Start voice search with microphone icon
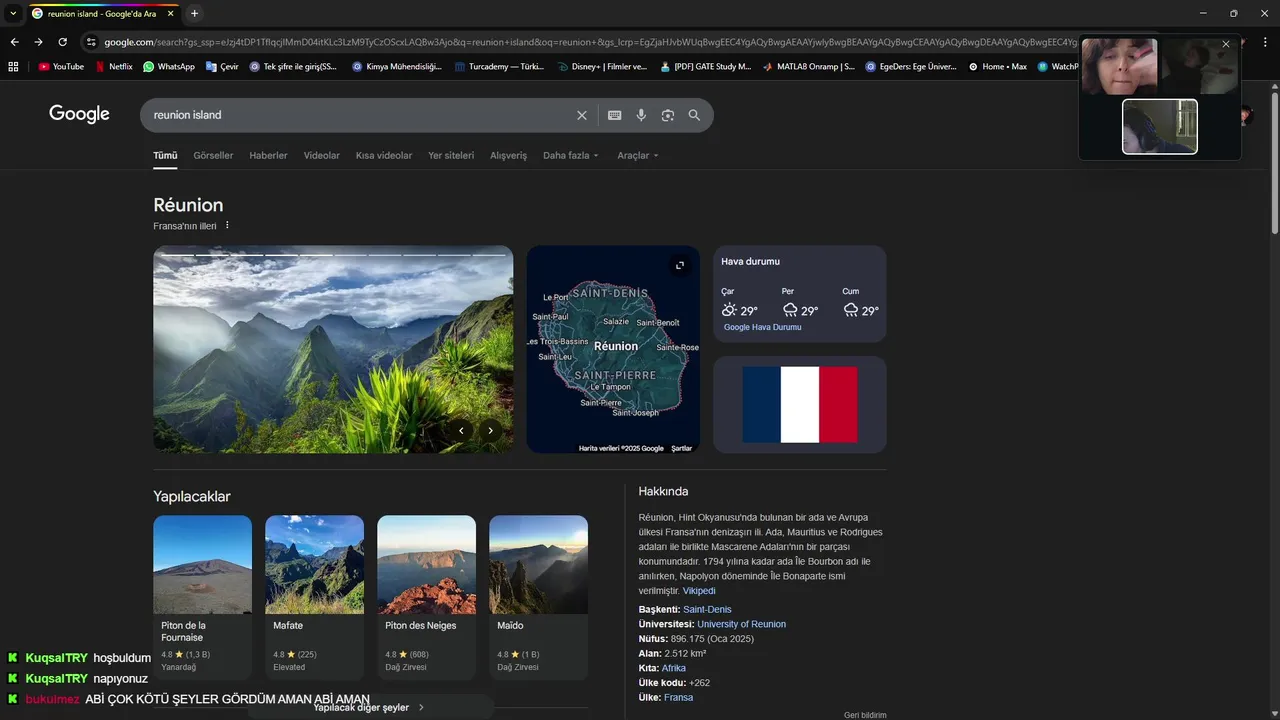1280x720 pixels. coord(641,115)
